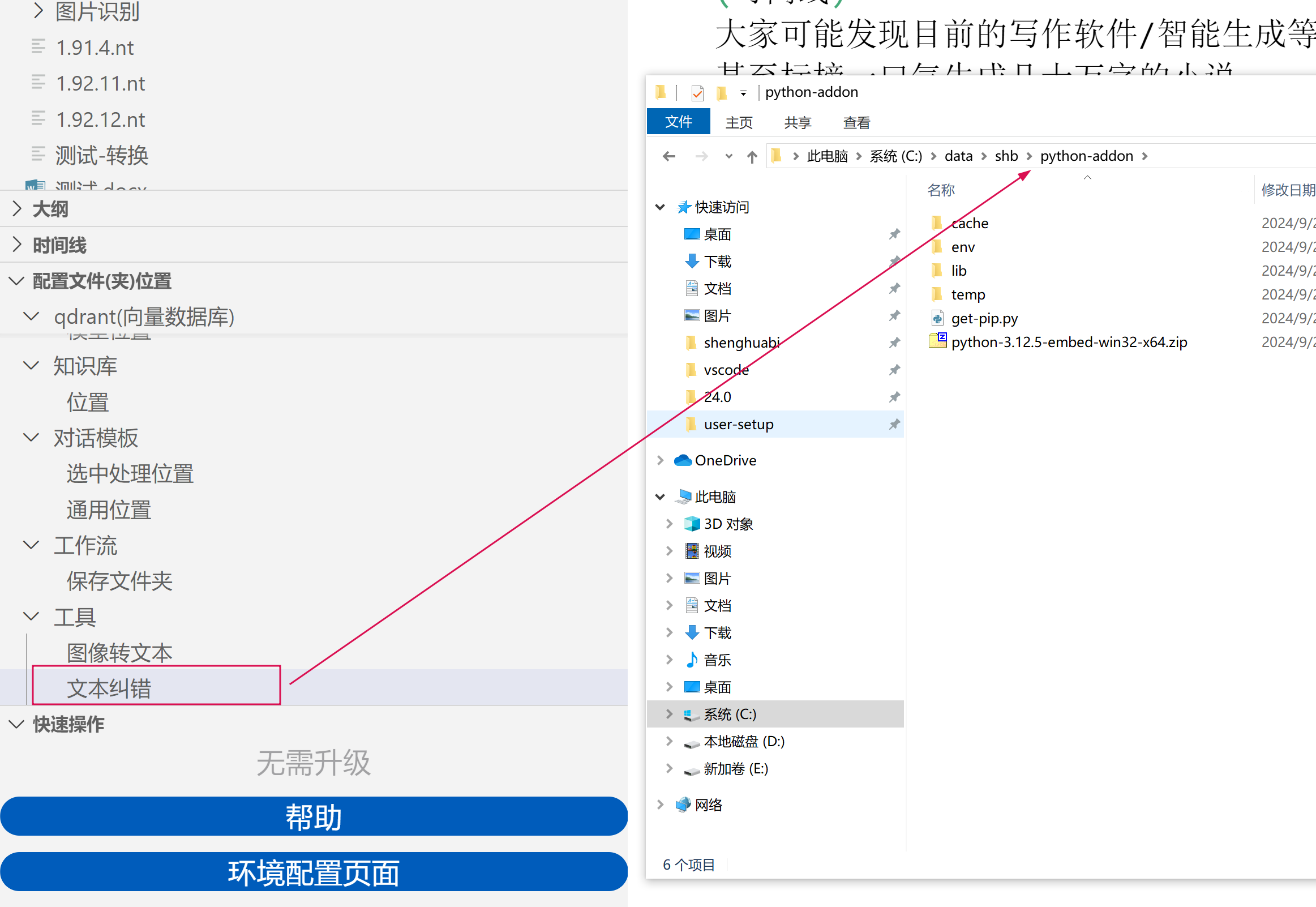Expand the 网络 tree node

[x=660, y=805]
